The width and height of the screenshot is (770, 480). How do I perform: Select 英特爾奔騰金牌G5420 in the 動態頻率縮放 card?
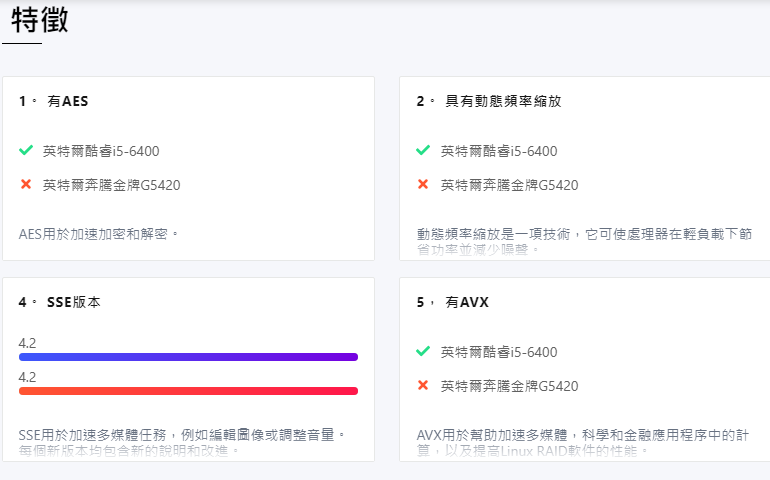509,185
